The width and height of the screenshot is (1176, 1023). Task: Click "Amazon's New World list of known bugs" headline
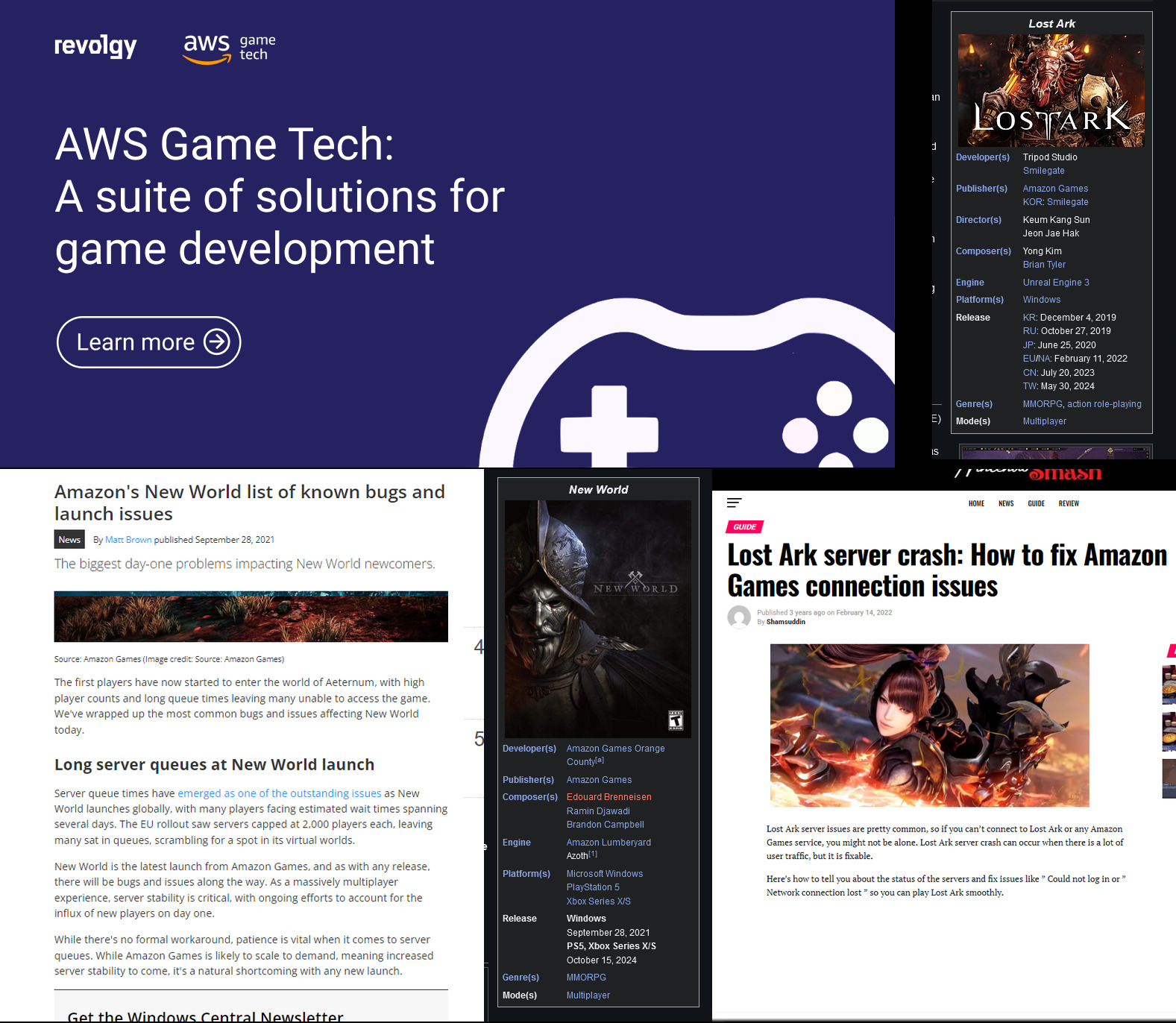249,503
